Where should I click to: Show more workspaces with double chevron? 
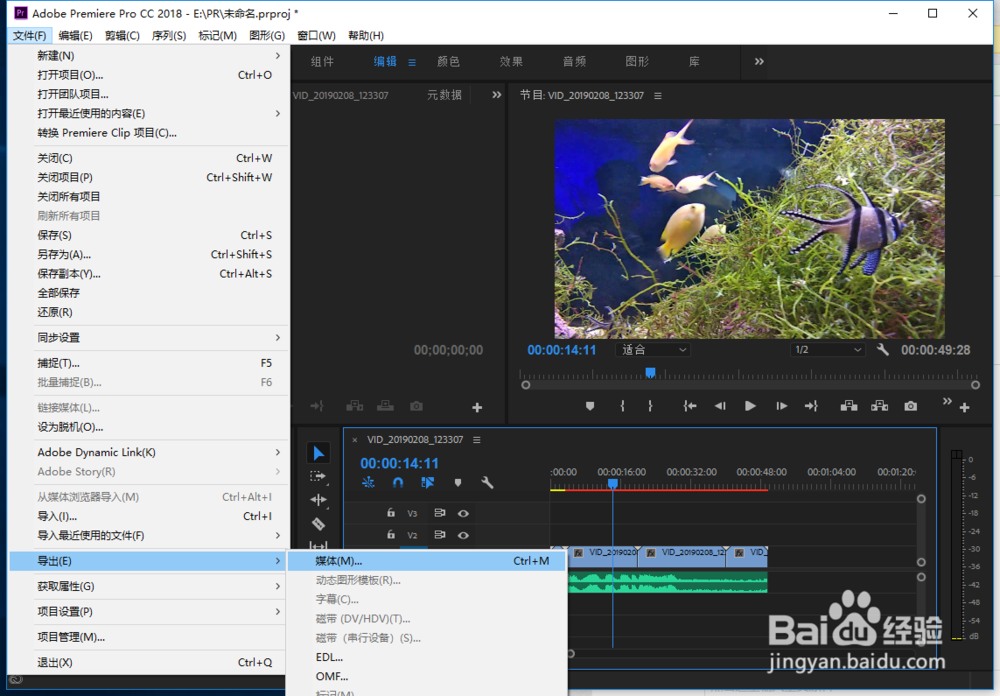click(759, 61)
